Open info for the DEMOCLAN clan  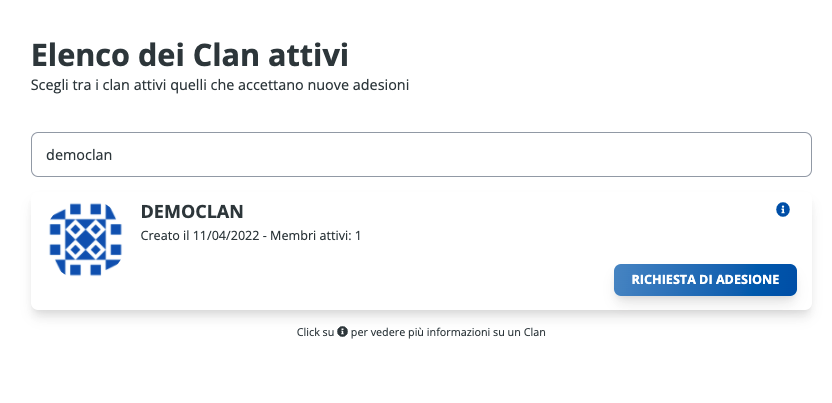point(783,210)
